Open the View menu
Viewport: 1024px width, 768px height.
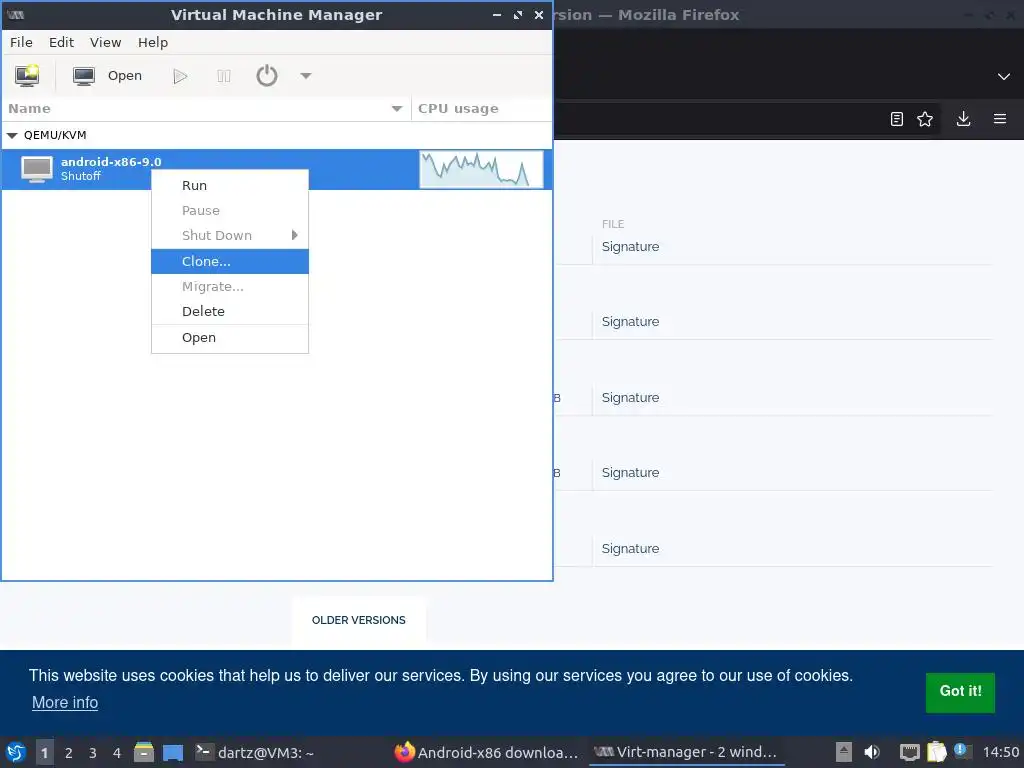tap(105, 42)
